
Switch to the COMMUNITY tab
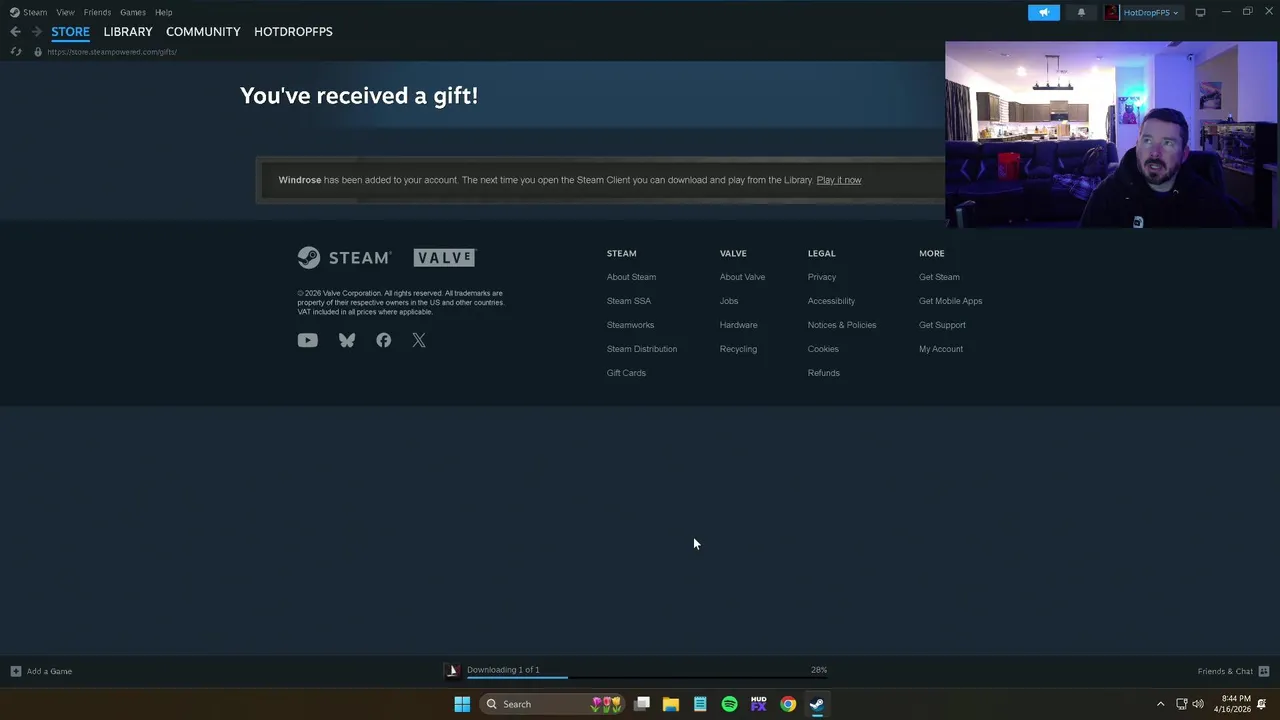[203, 32]
